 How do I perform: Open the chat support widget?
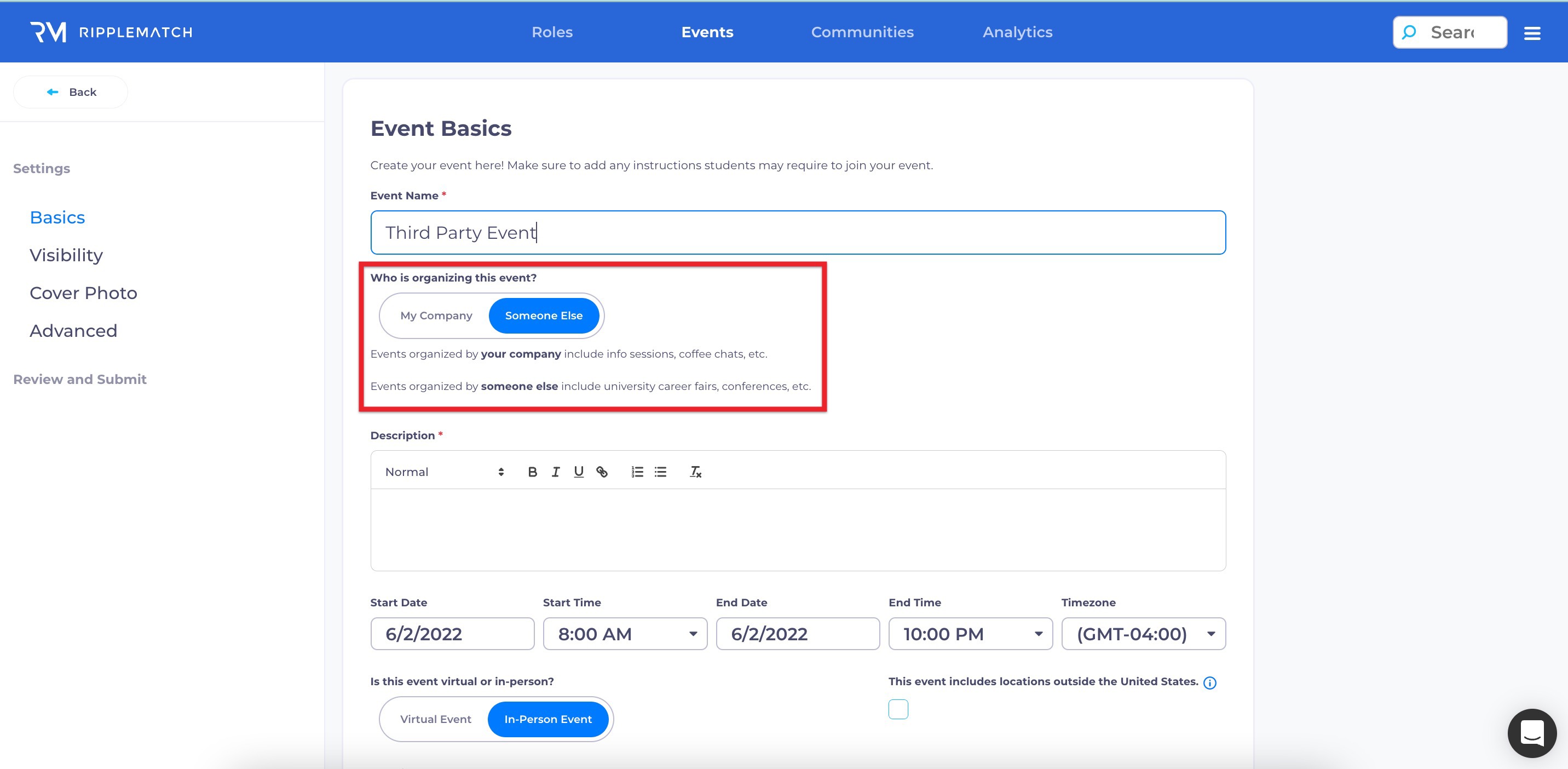(1531, 732)
